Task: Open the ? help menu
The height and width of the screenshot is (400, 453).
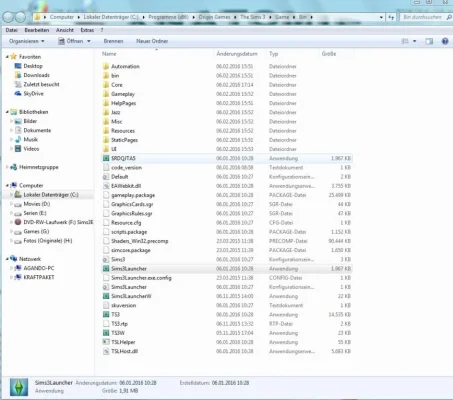Action: point(102,30)
